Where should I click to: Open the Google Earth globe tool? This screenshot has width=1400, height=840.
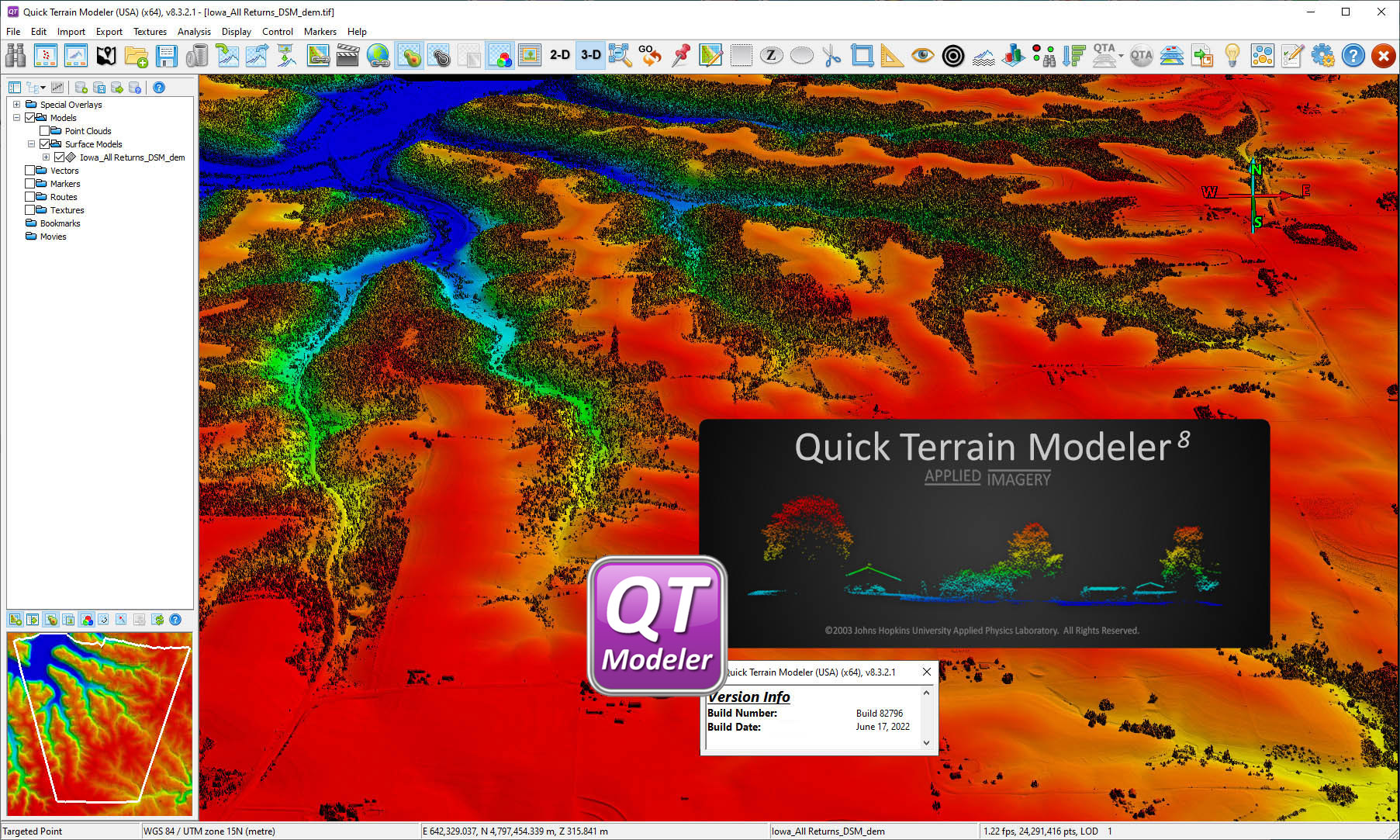tap(379, 55)
